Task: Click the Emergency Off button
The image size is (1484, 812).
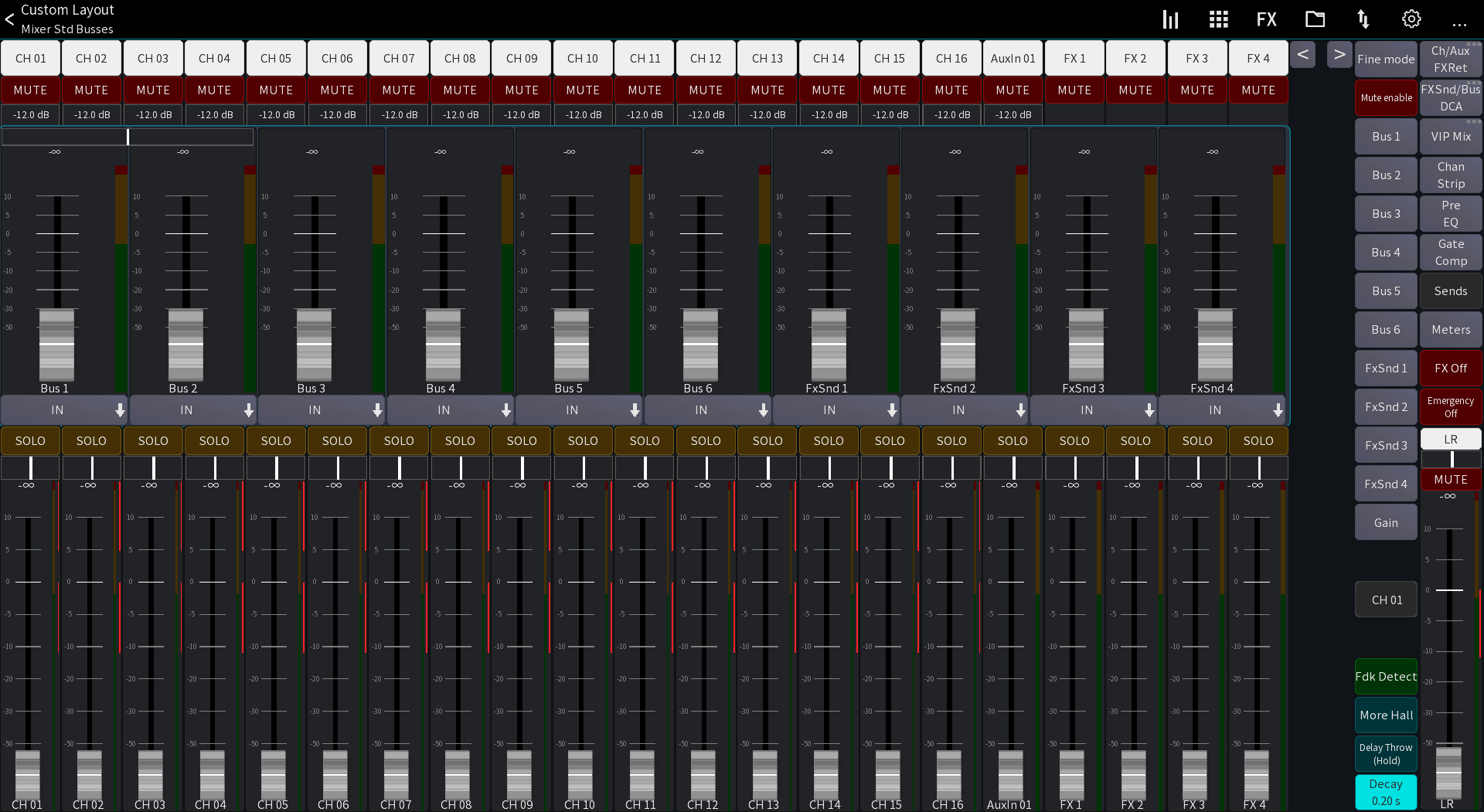Action: point(1451,407)
